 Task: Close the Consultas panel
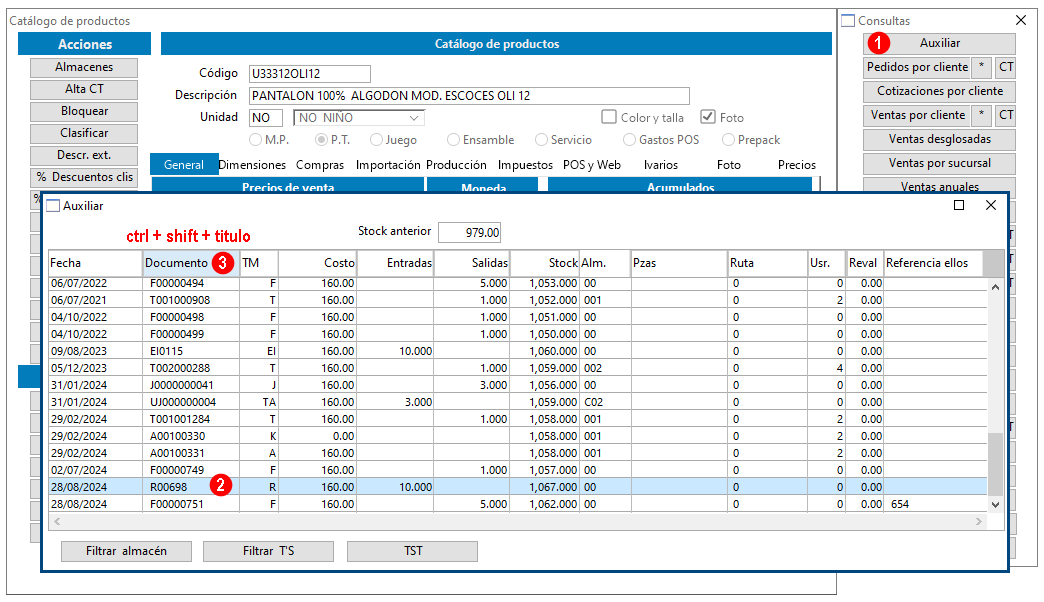pos(1021,20)
